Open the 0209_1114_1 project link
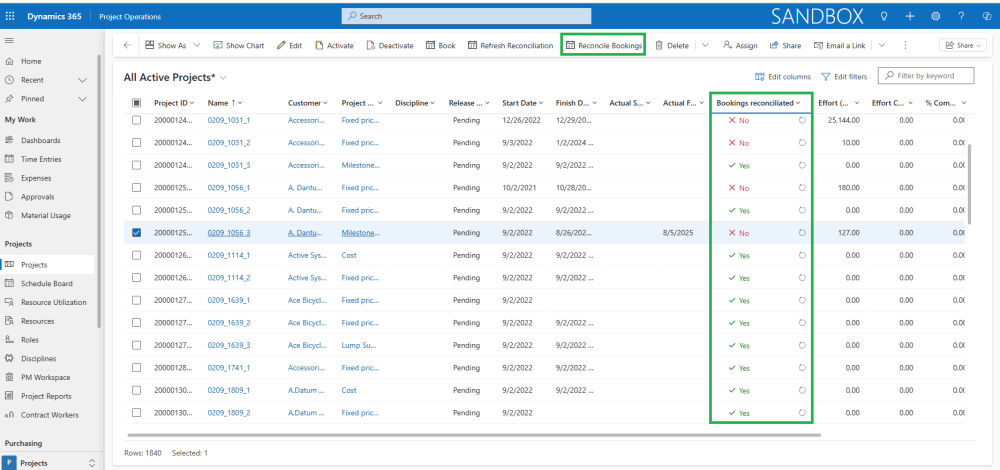 [x=229, y=255]
